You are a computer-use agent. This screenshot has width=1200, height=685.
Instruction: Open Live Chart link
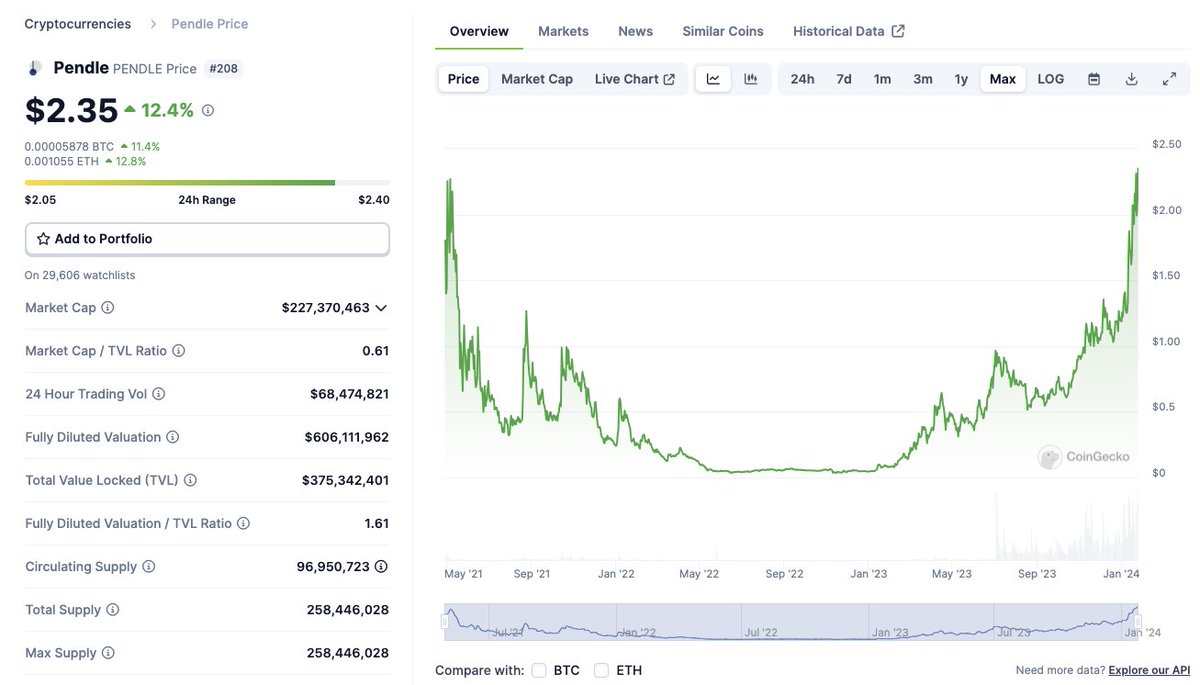634,79
